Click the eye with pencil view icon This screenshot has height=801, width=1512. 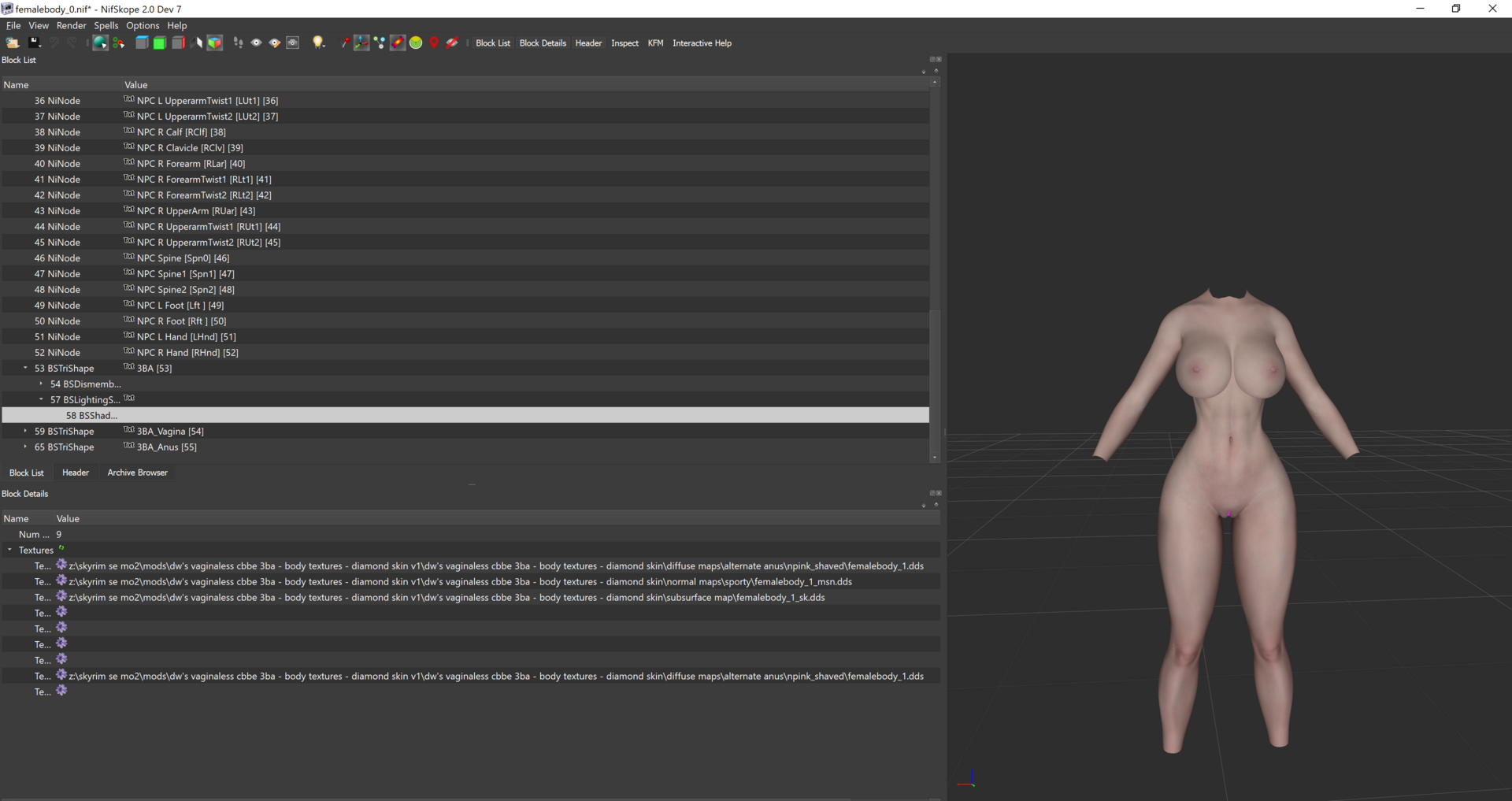click(275, 43)
